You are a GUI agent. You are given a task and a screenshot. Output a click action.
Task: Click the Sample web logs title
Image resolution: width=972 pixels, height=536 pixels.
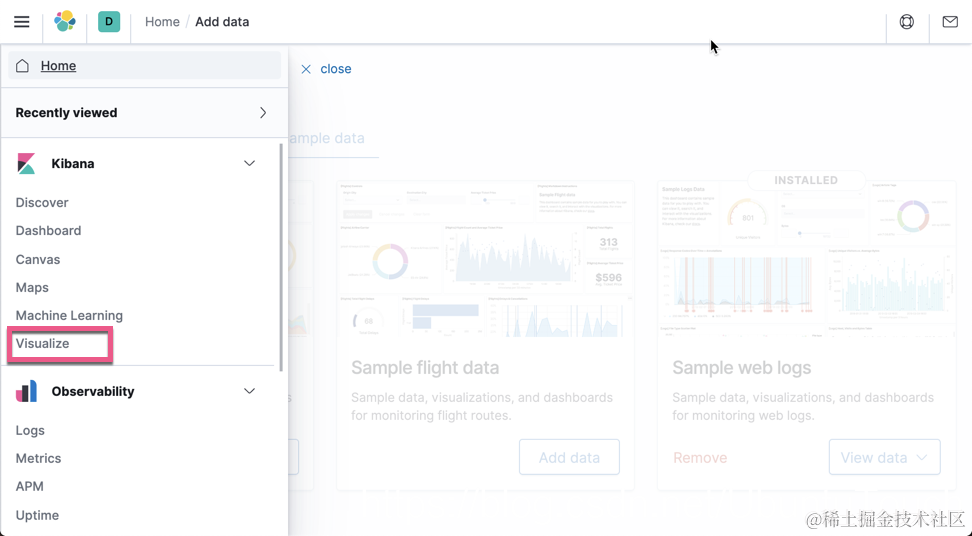tap(741, 367)
